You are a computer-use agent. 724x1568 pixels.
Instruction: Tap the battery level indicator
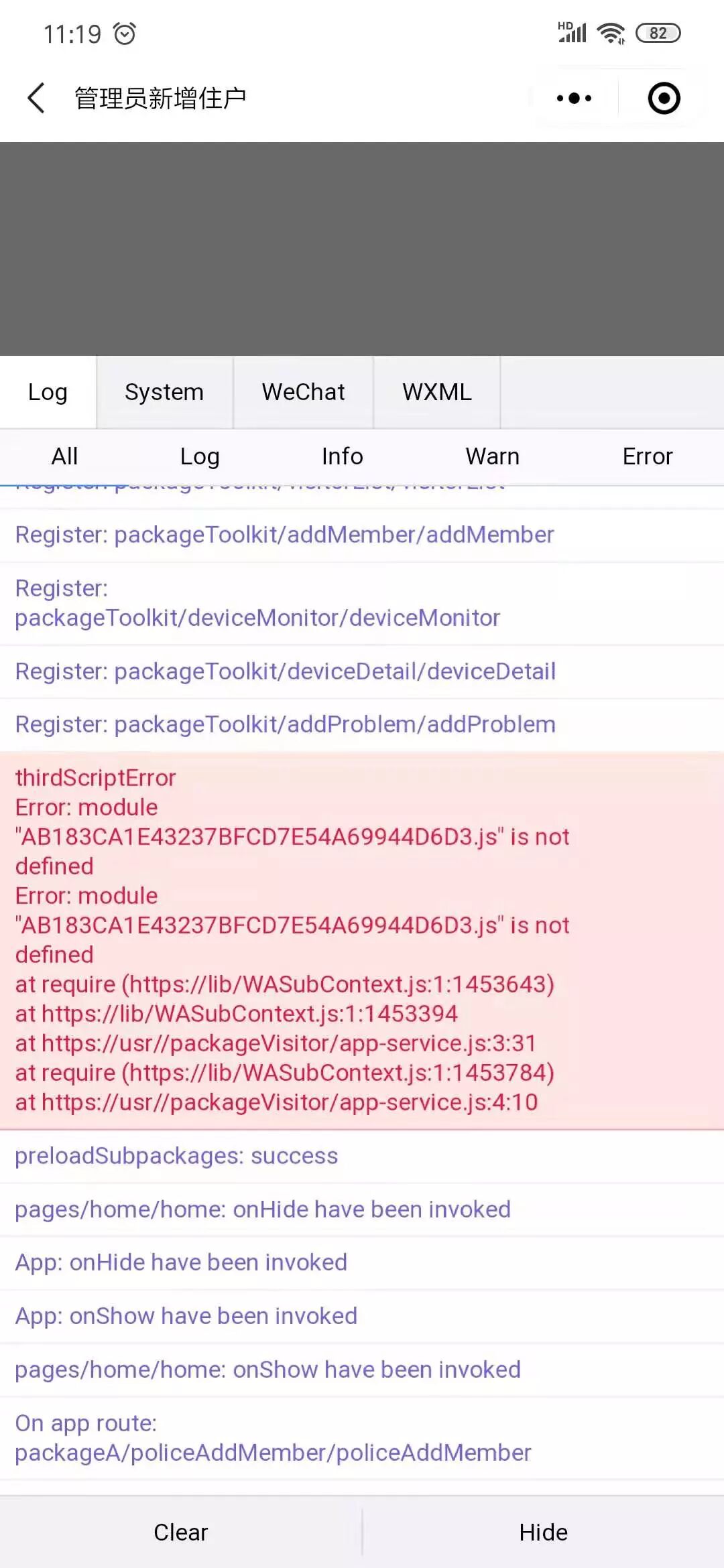658,33
